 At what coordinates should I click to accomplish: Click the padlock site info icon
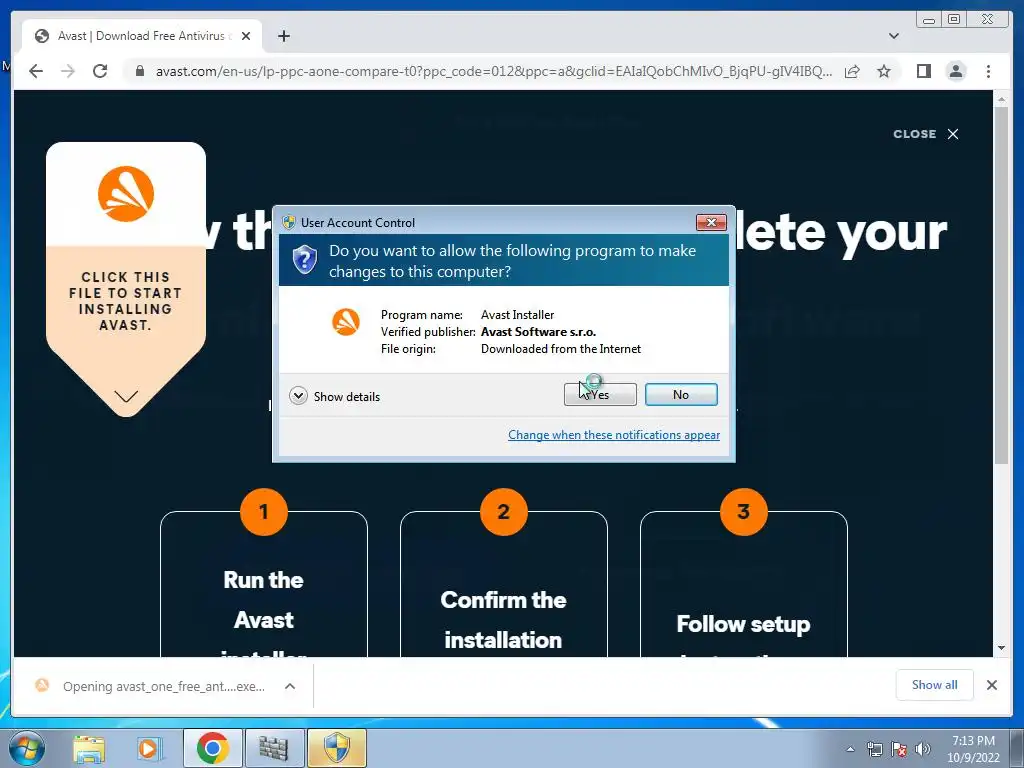139,71
